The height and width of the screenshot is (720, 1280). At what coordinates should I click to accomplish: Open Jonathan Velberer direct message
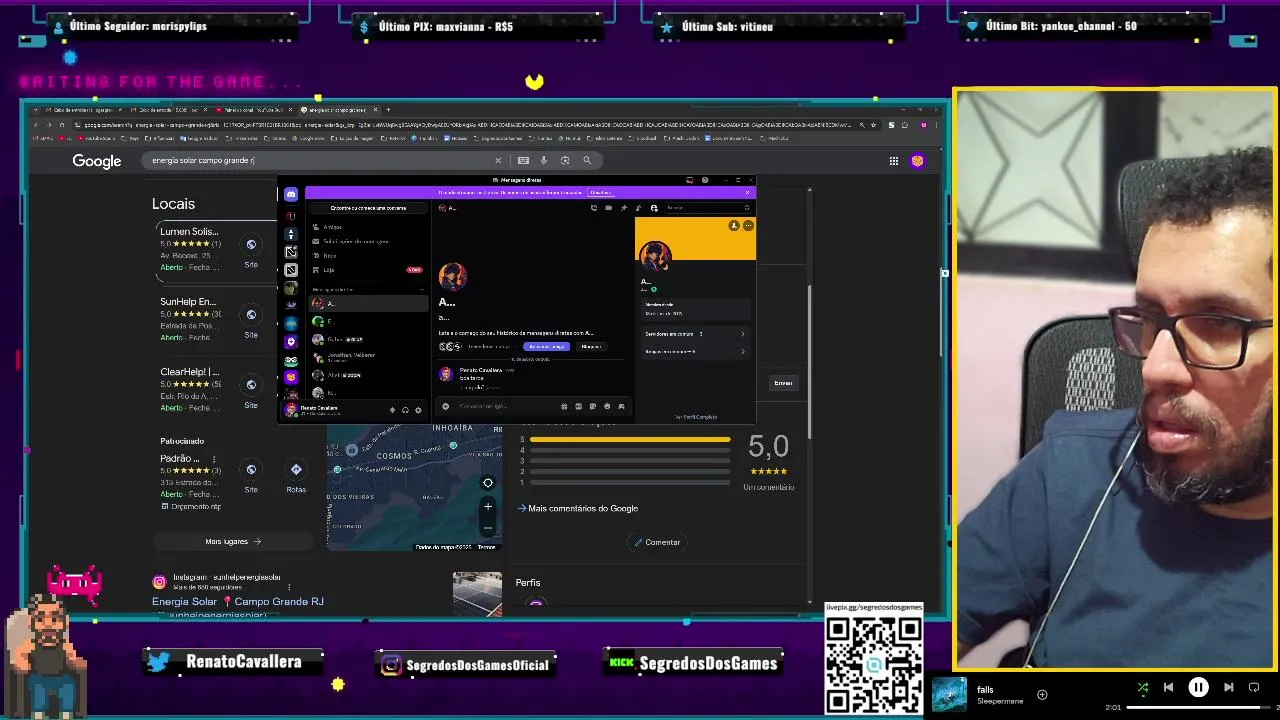[x=368, y=357]
